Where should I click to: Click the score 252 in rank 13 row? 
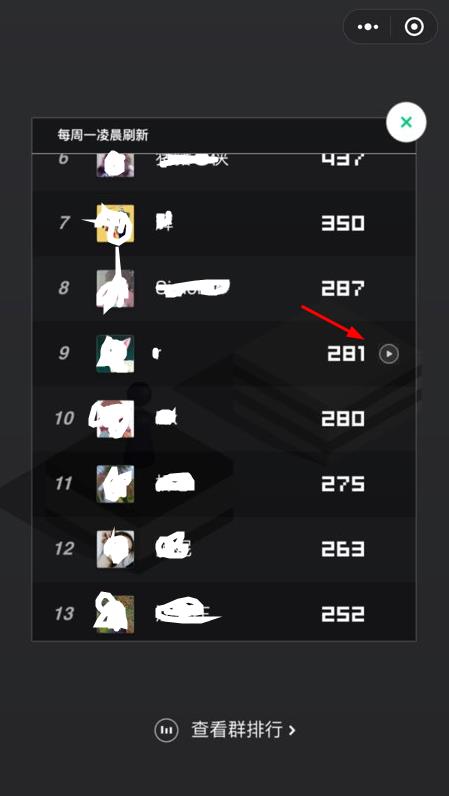pyautogui.click(x=343, y=614)
